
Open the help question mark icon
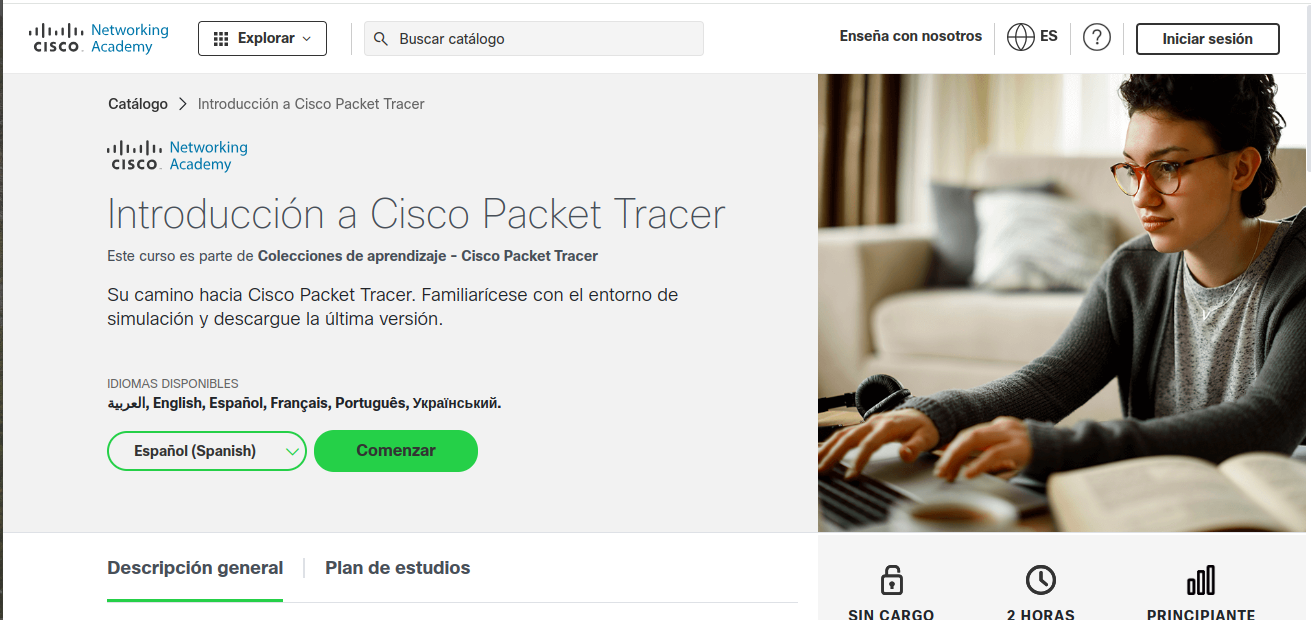click(1097, 38)
